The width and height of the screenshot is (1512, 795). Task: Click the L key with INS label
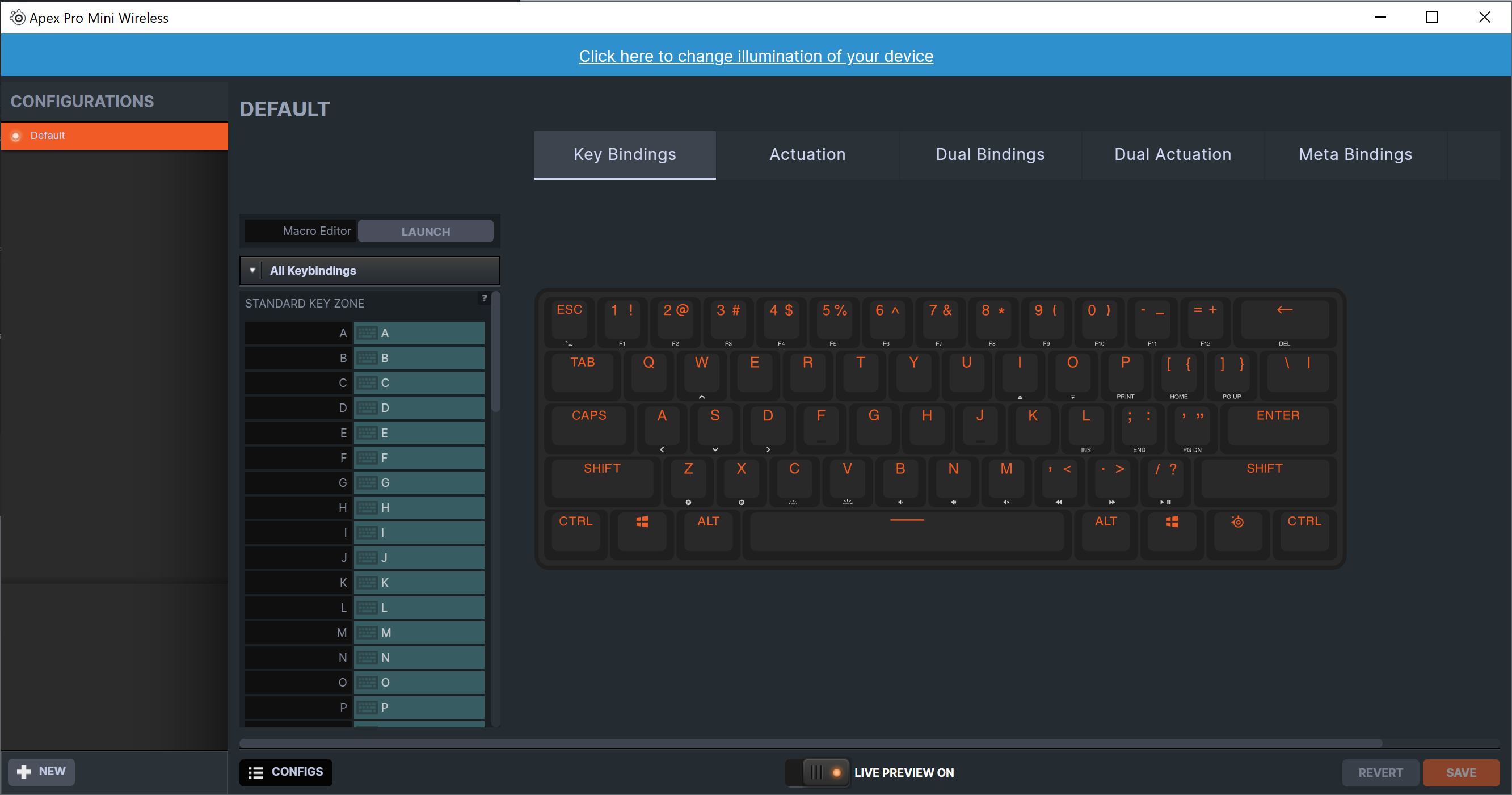tap(1086, 427)
